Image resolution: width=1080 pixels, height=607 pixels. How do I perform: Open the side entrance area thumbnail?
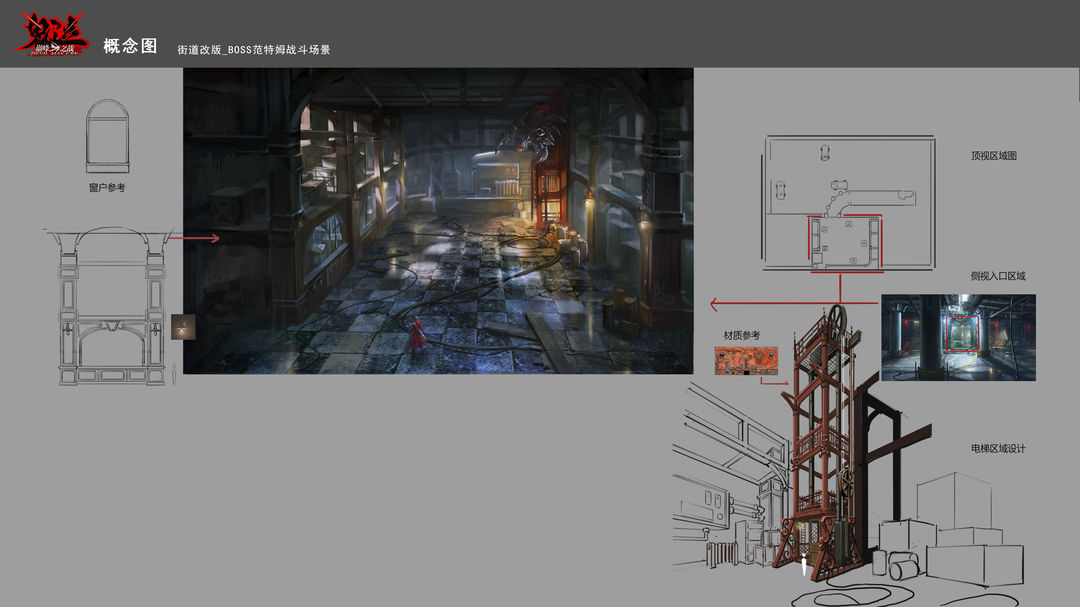click(x=958, y=338)
